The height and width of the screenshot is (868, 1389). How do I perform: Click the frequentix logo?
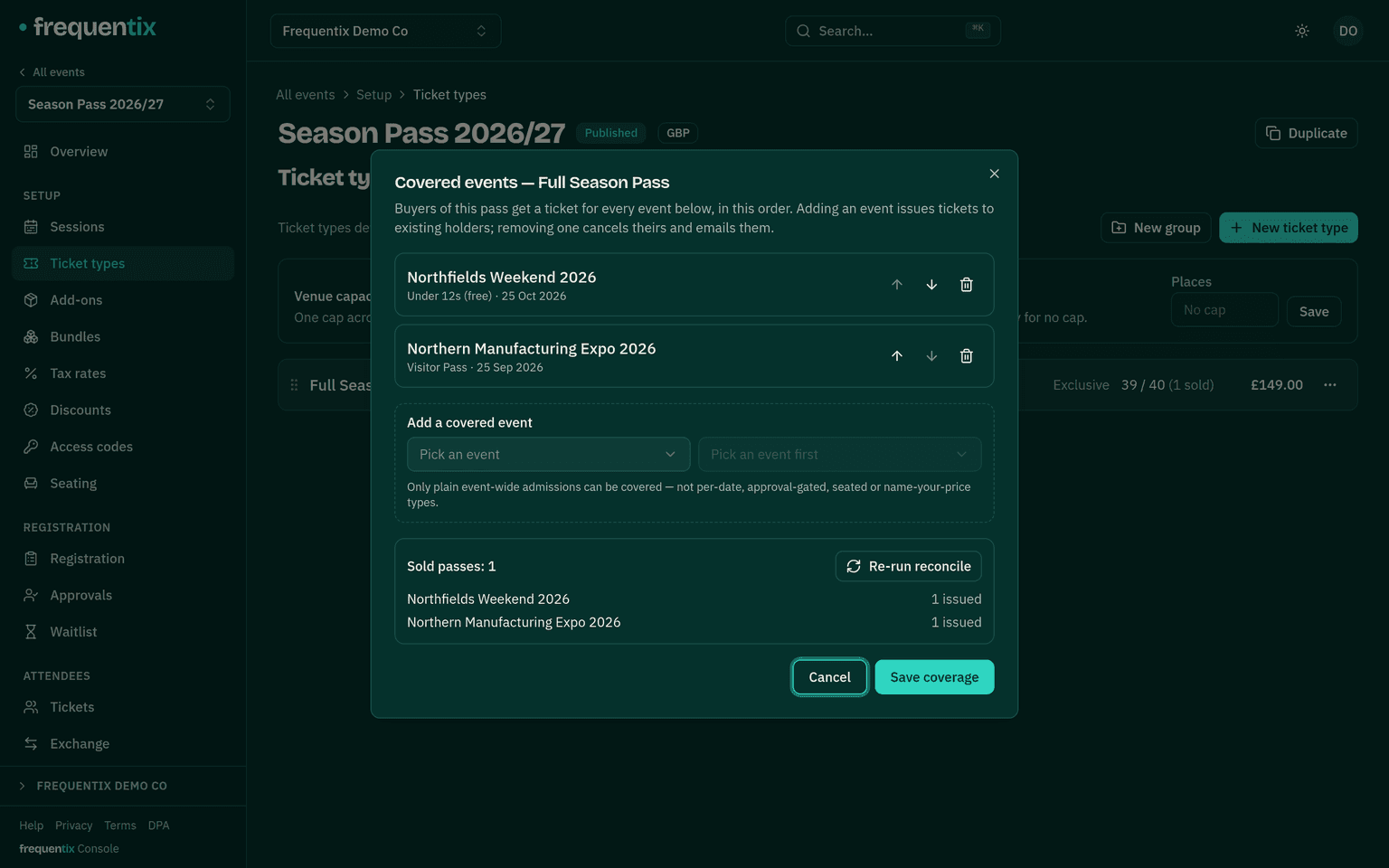(88, 27)
